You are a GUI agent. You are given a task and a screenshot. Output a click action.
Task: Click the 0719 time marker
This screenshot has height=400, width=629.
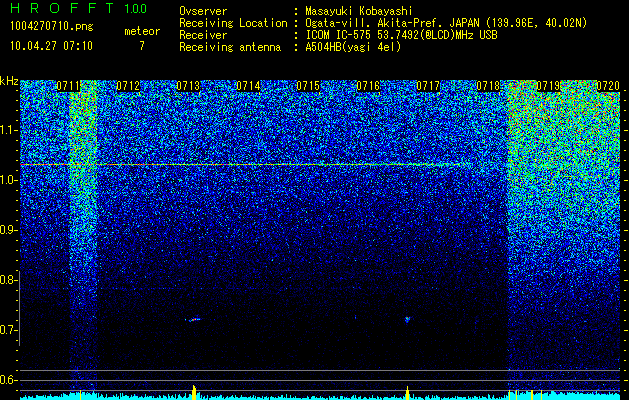click(548, 86)
